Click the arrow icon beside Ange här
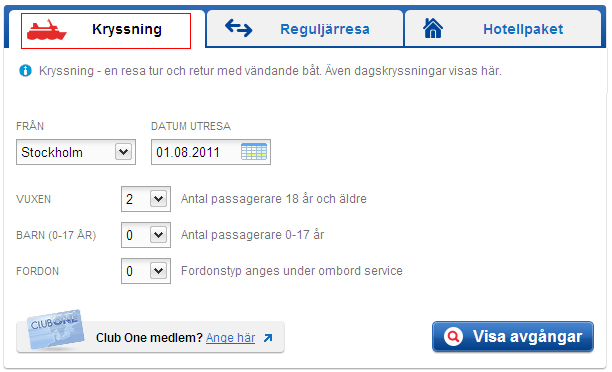 pos(268,338)
